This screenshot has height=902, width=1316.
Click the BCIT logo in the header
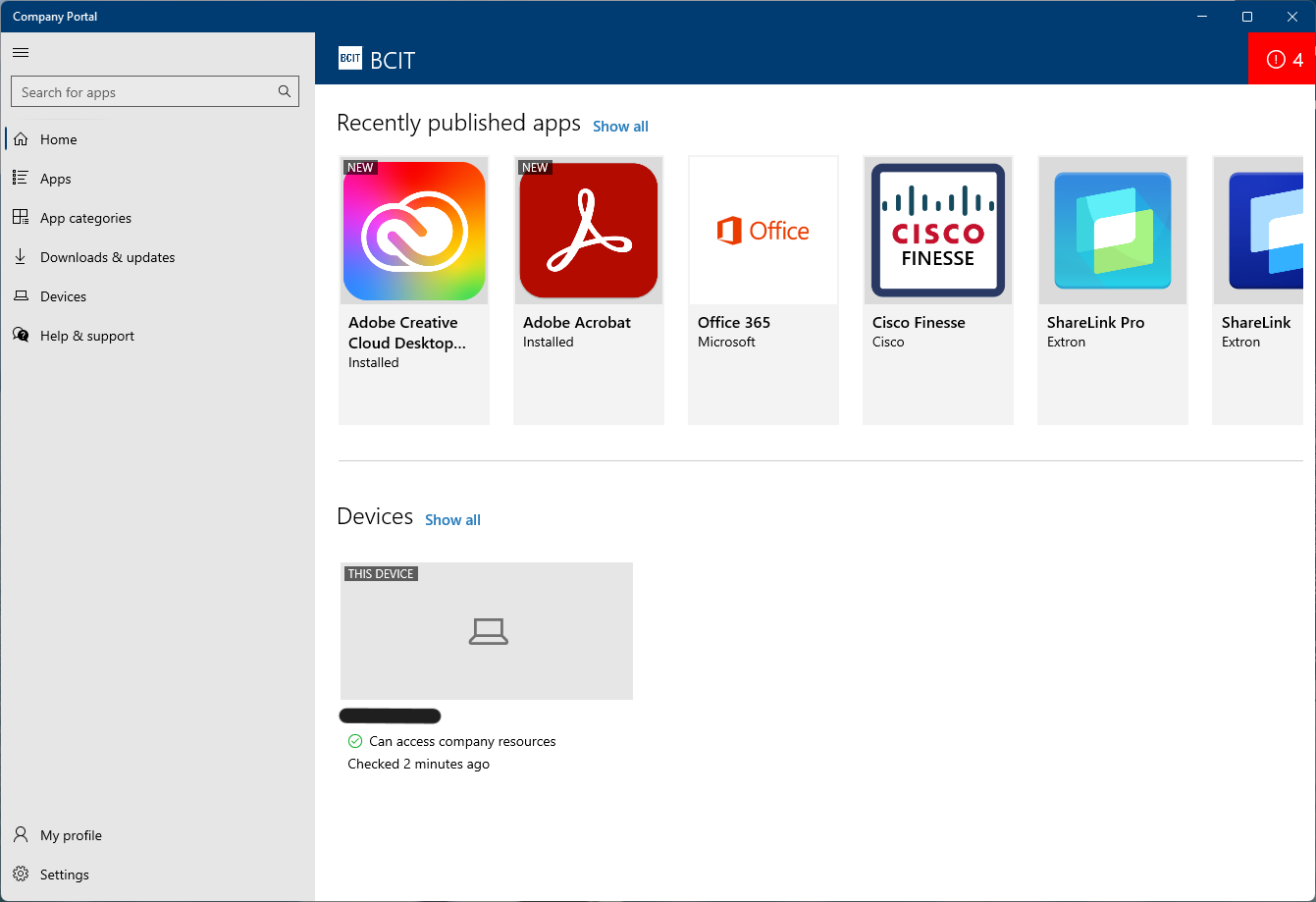pos(350,58)
